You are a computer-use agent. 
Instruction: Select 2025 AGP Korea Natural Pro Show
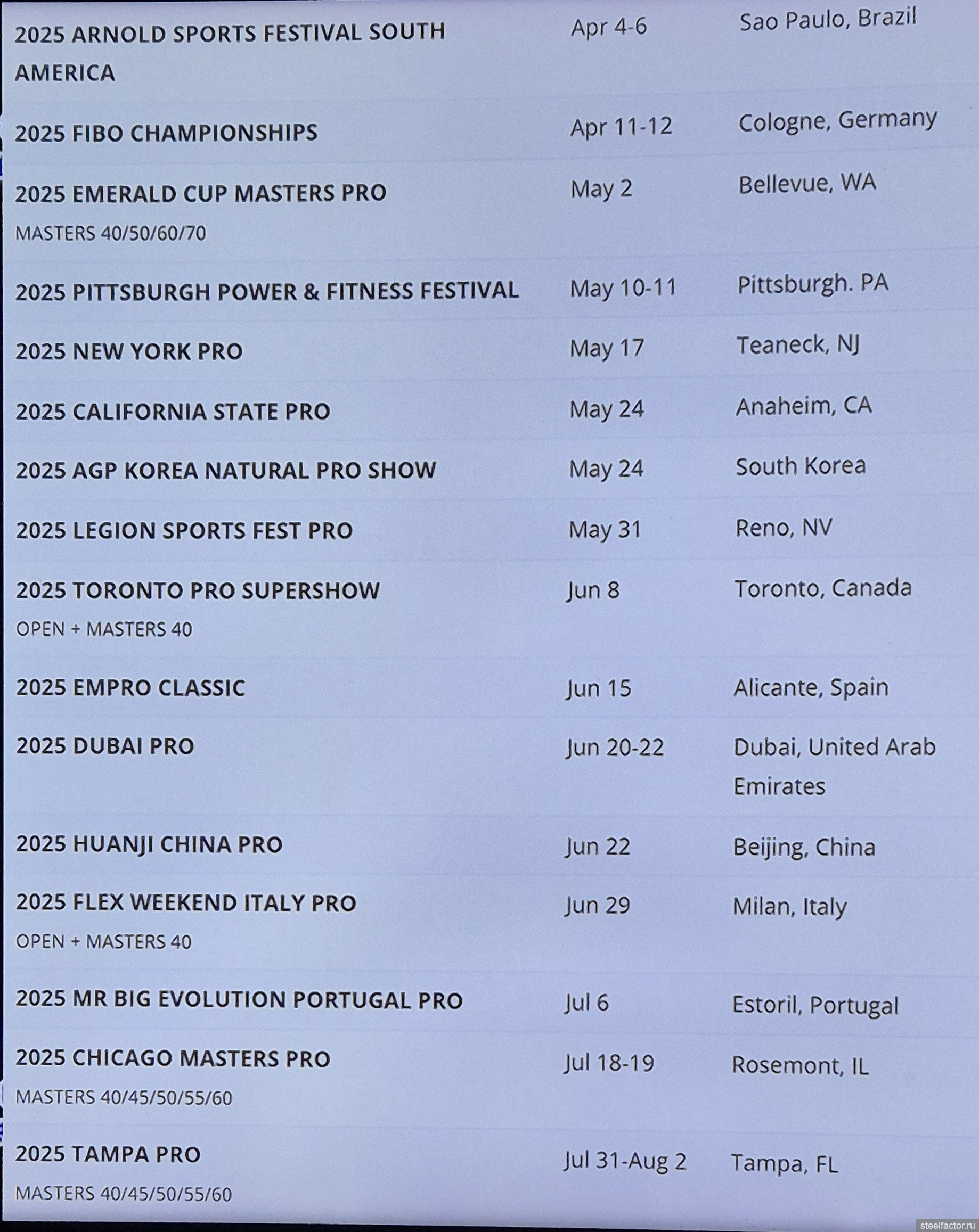[226, 470]
